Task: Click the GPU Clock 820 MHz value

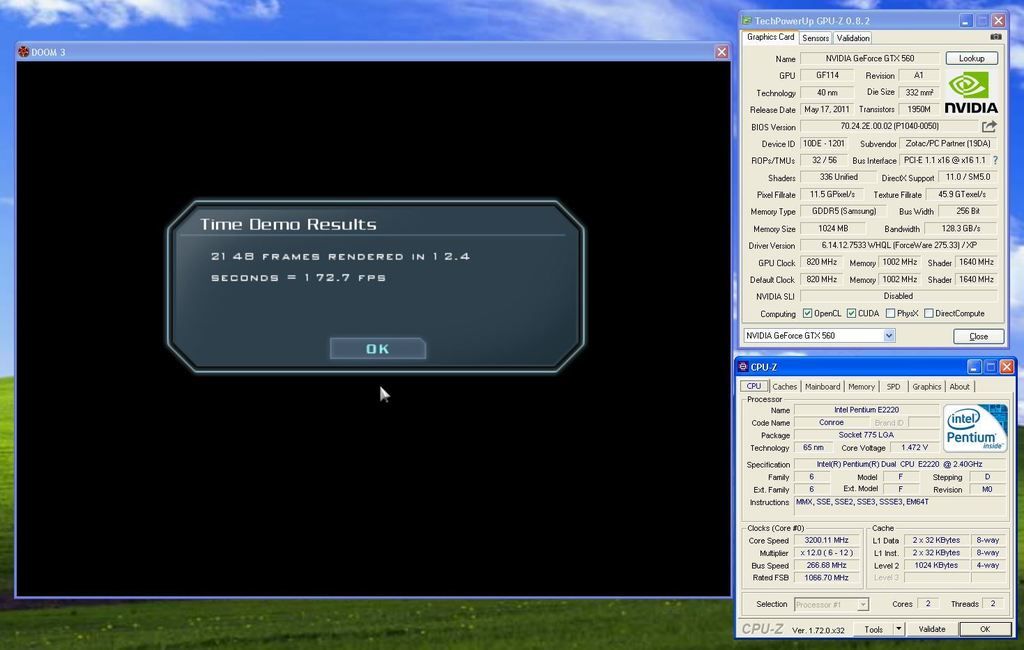Action: (822, 262)
